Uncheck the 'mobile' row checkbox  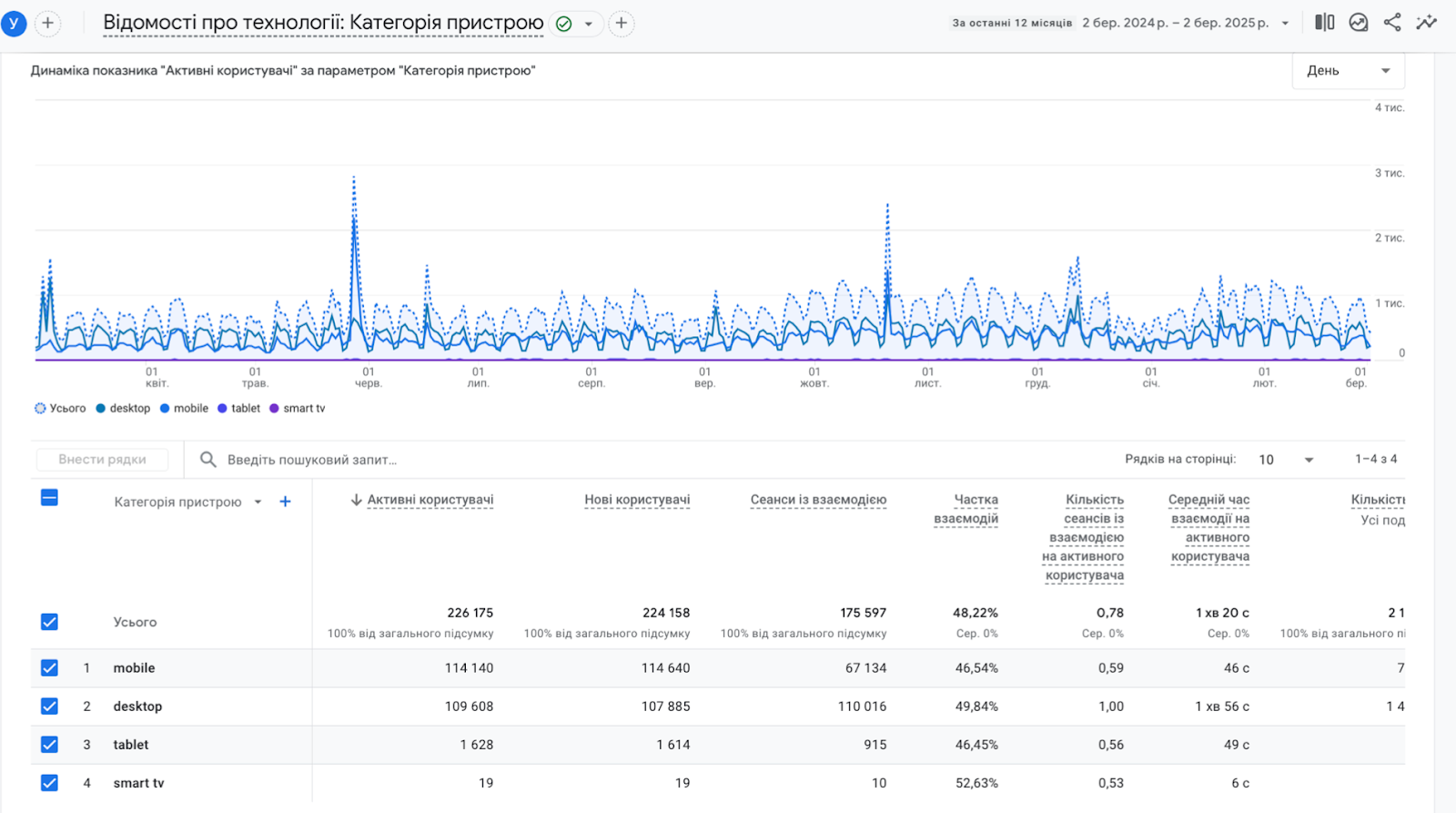pos(49,668)
